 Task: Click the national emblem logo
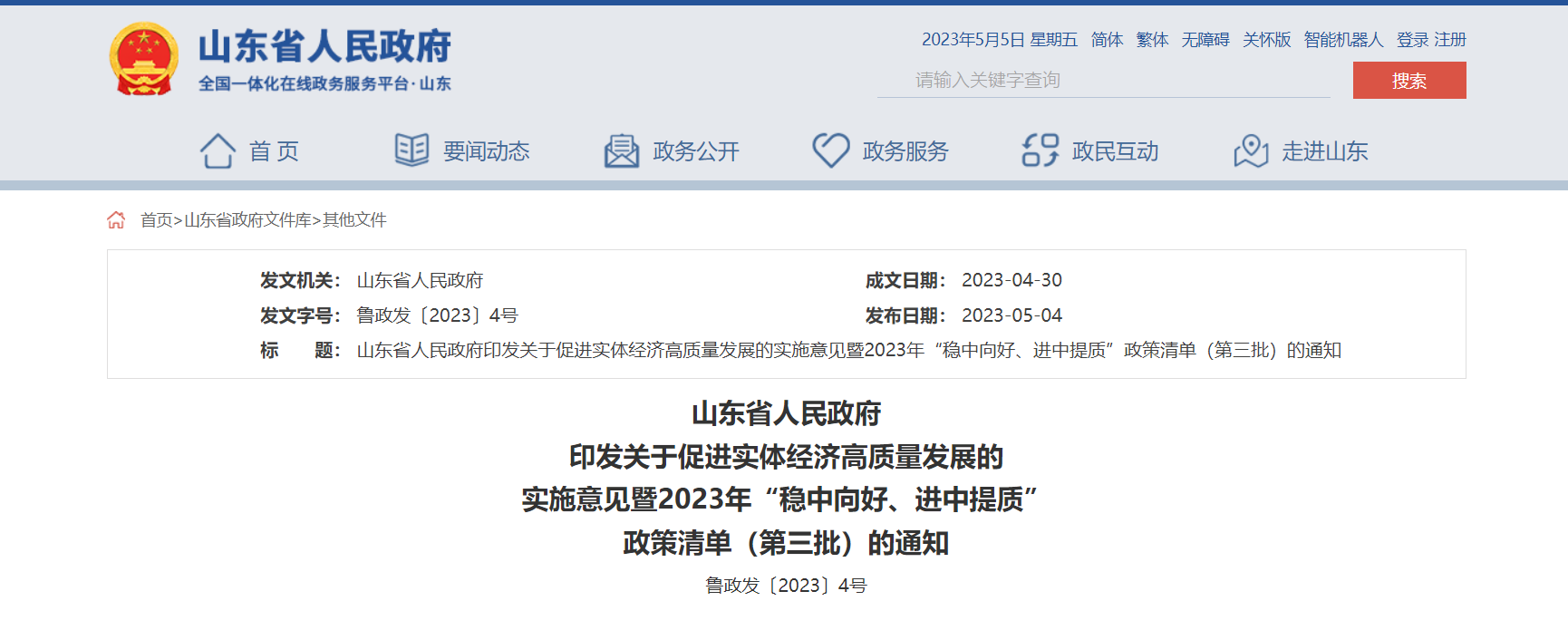tap(143, 59)
